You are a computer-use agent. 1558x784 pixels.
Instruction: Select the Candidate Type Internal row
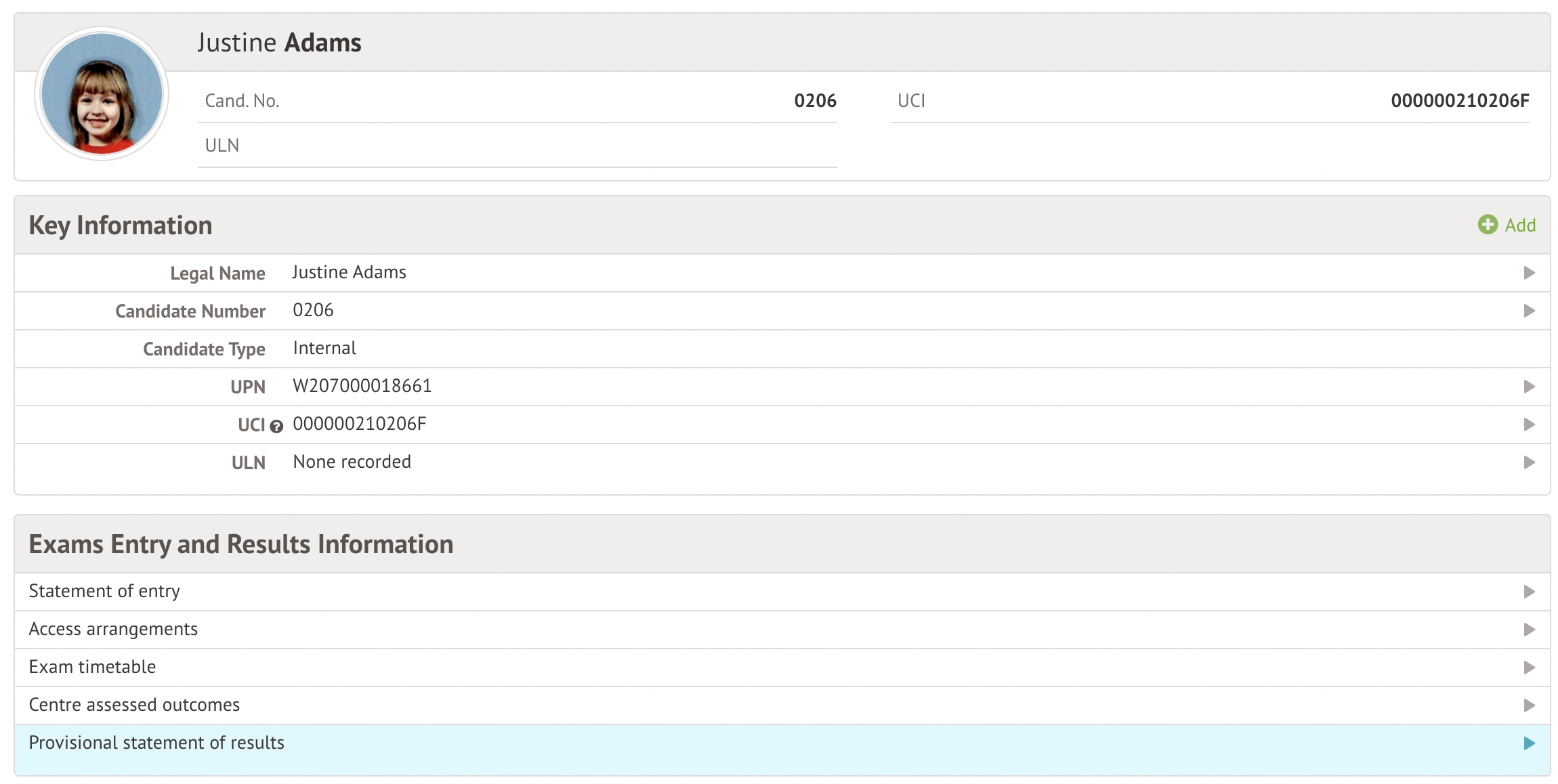coord(324,349)
